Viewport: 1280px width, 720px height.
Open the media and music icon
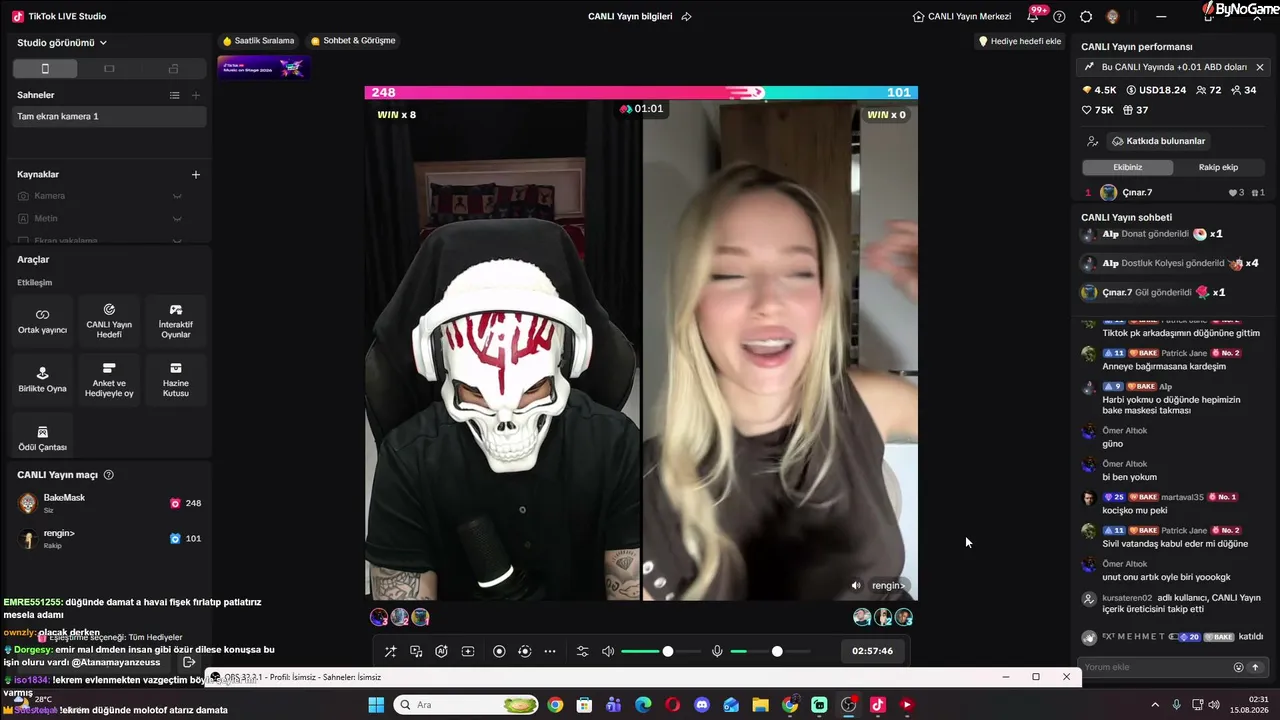pos(416,651)
